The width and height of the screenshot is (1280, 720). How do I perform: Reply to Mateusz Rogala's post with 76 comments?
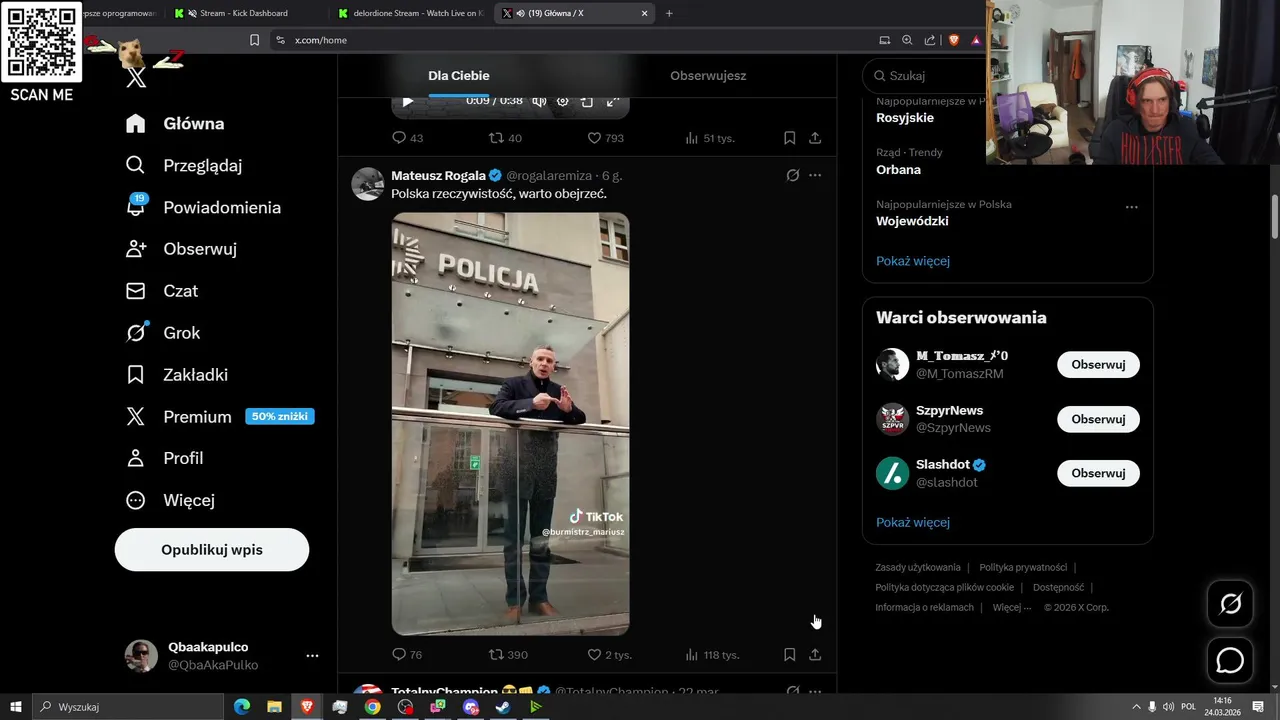coord(407,655)
